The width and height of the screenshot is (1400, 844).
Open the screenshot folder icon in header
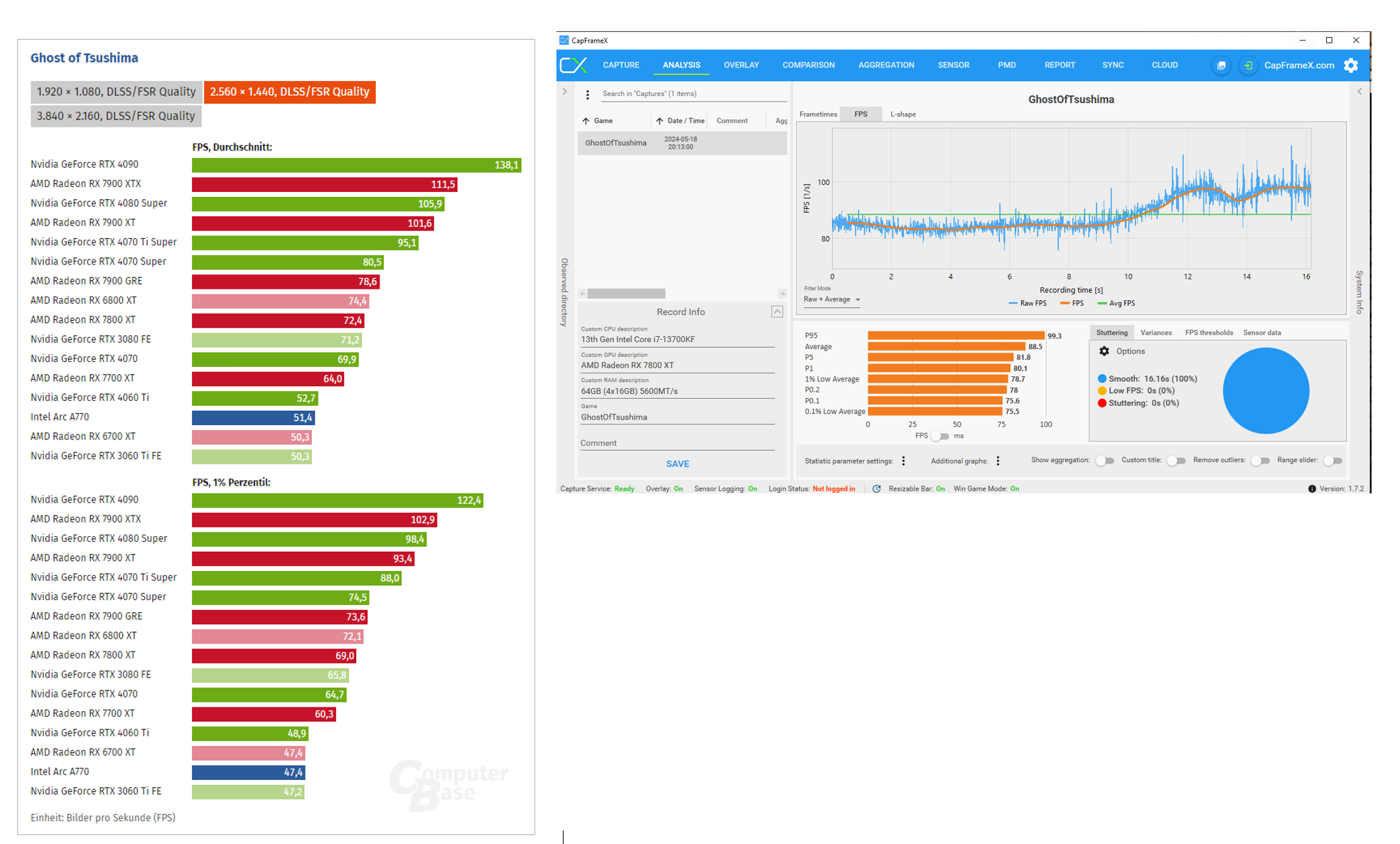pos(1221,65)
